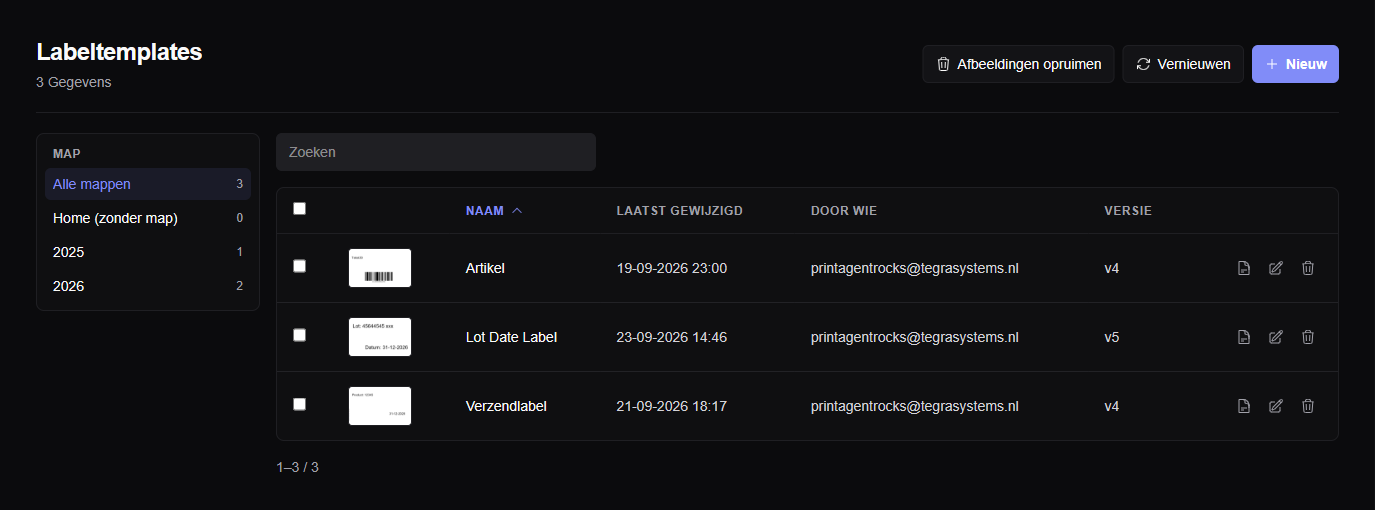Sort by DOOR WIE column header
1375x510 pixels.
844,211
